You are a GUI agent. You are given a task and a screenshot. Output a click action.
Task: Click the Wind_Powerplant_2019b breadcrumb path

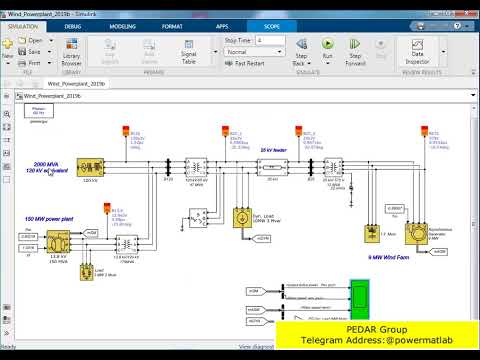pos(52,96)
